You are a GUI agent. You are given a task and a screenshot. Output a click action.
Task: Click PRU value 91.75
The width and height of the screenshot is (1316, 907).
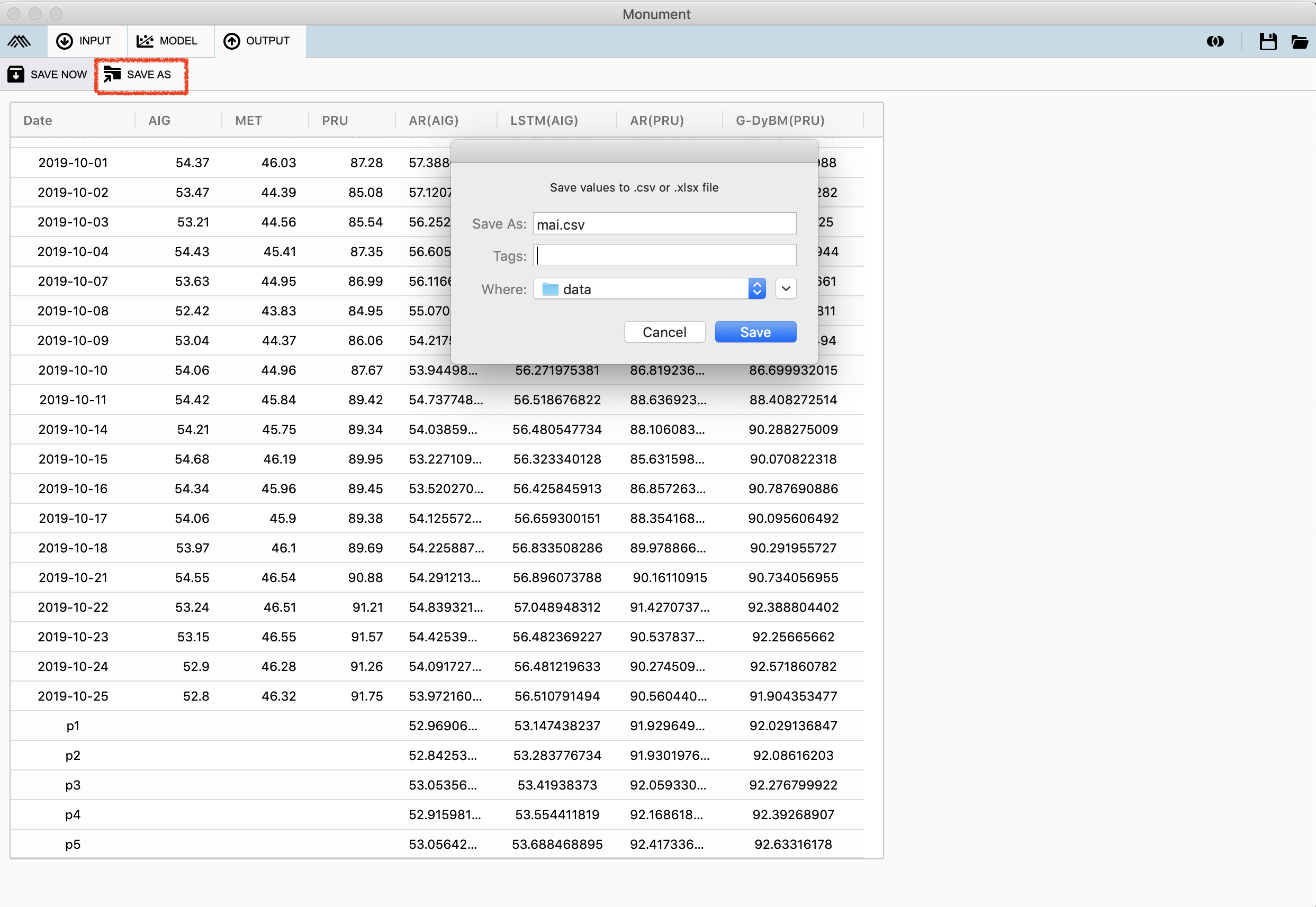[367, 696]
